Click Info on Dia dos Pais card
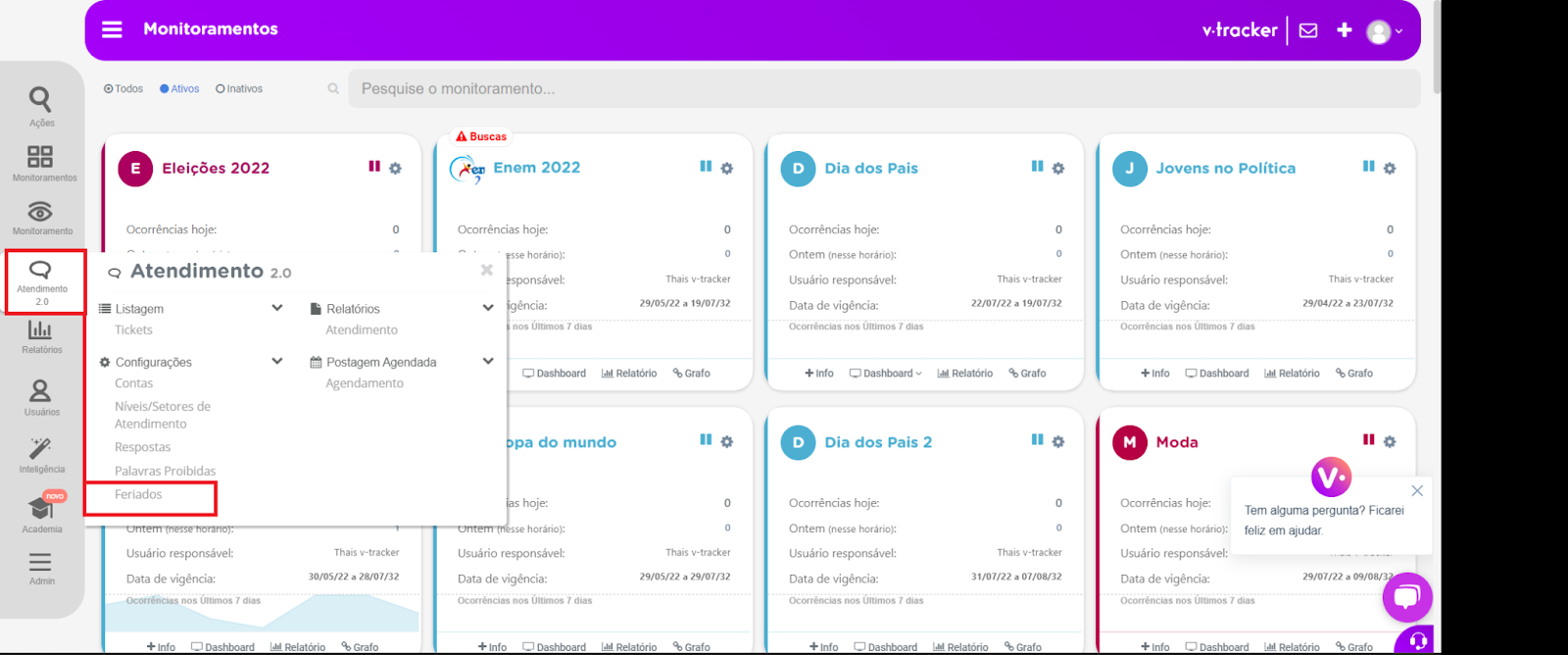This screenshot has height=655, width=1568. click(x=819, y=374)
